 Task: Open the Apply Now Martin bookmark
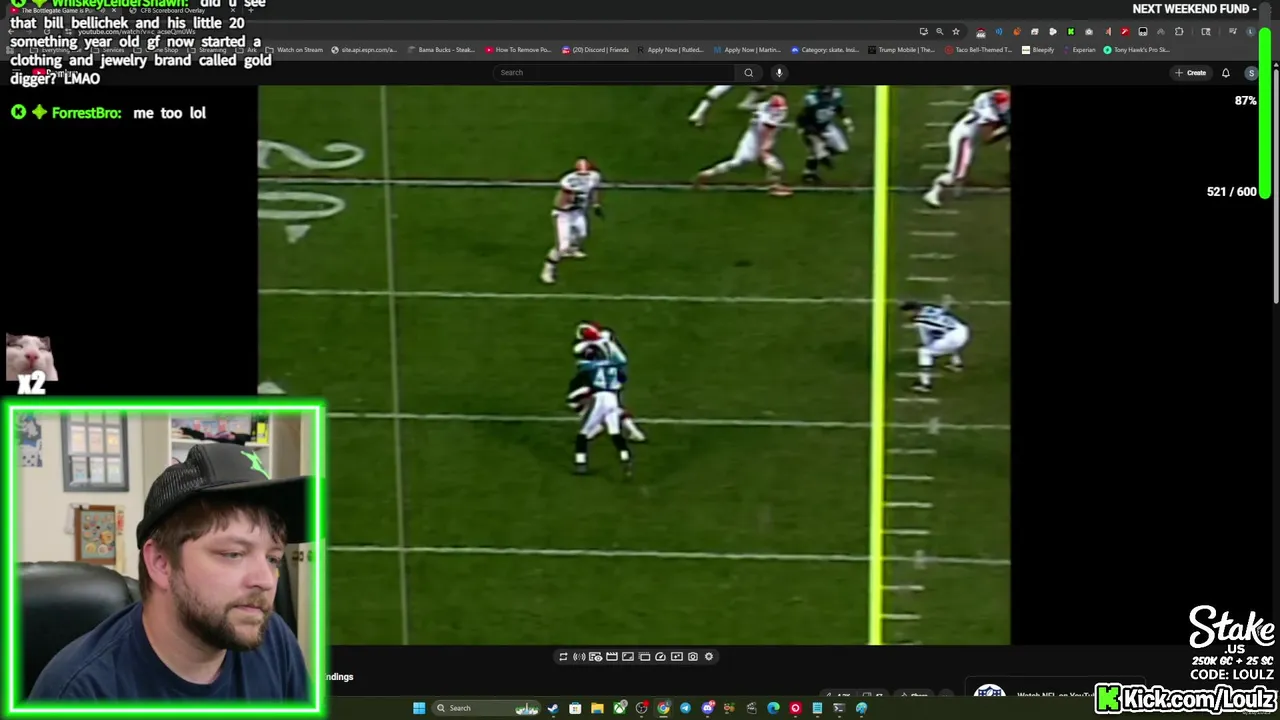(x=747, y=49)
